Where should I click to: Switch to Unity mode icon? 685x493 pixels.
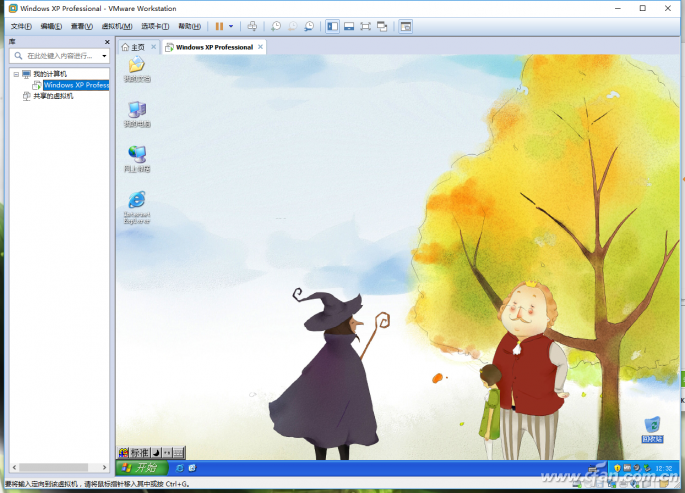(x=382, y=26)
